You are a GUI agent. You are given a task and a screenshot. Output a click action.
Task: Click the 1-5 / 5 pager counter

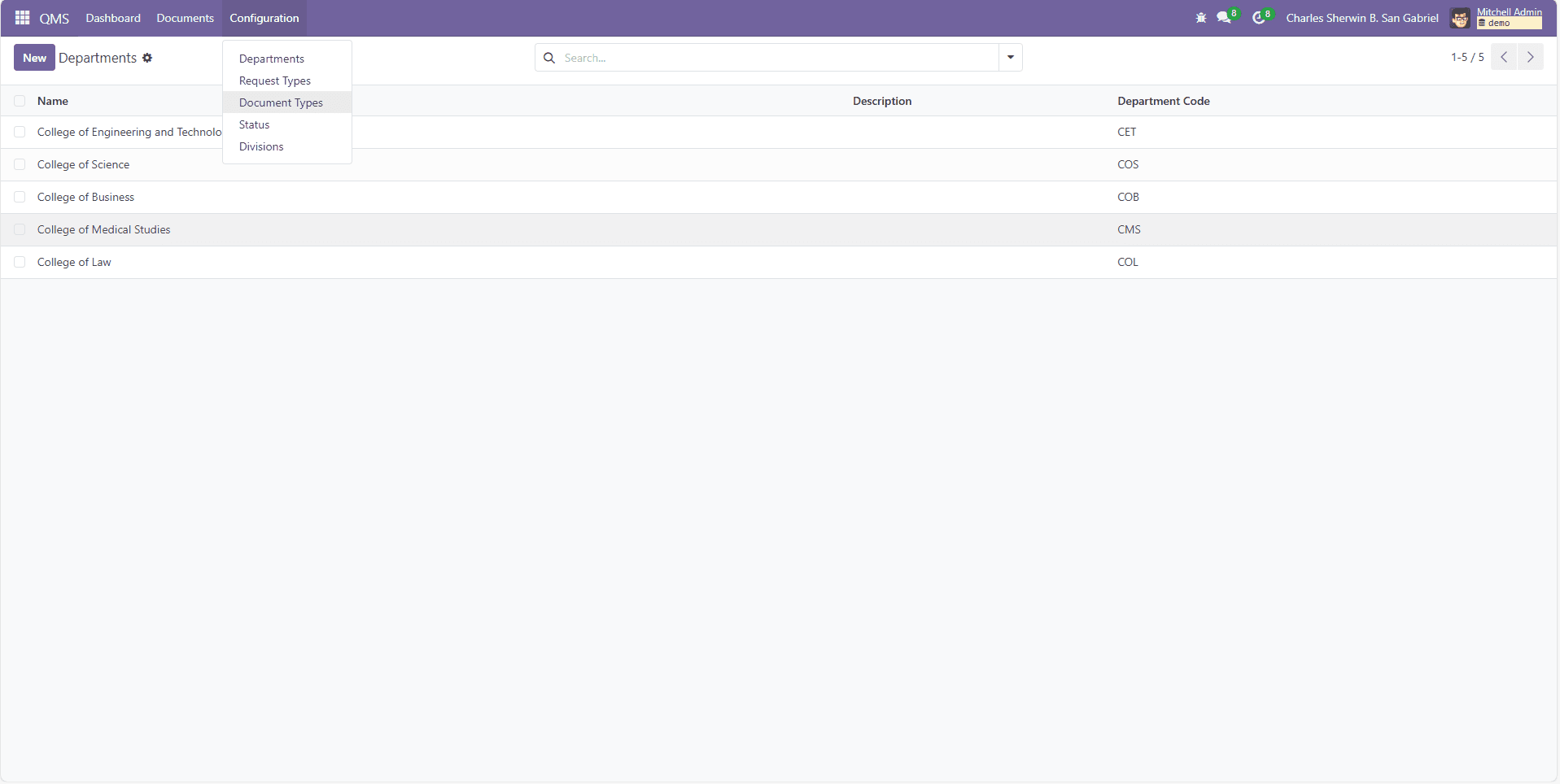pos(1467,57)
